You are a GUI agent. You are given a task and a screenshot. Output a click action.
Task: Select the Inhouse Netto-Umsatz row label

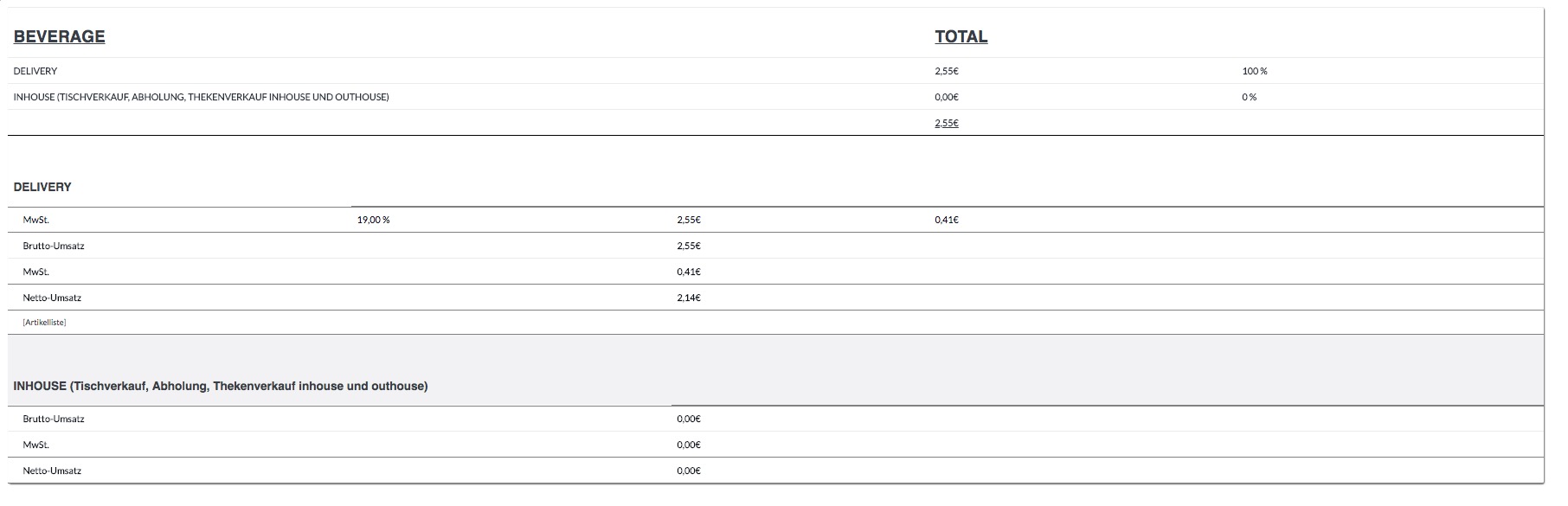[x=52, y=471]
